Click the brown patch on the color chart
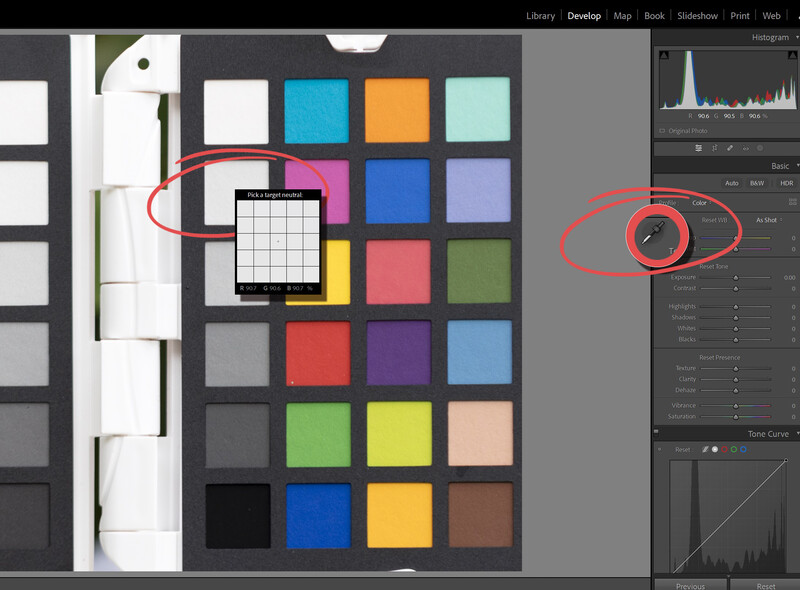Viewport: 800px width, 590px height. (481, 514)
